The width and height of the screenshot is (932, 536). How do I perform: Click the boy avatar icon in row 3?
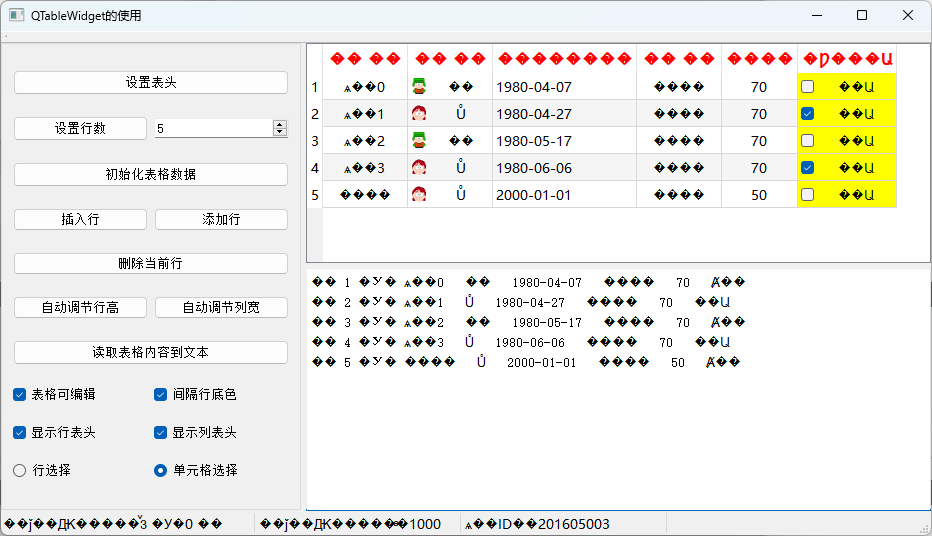pos(419,141)
